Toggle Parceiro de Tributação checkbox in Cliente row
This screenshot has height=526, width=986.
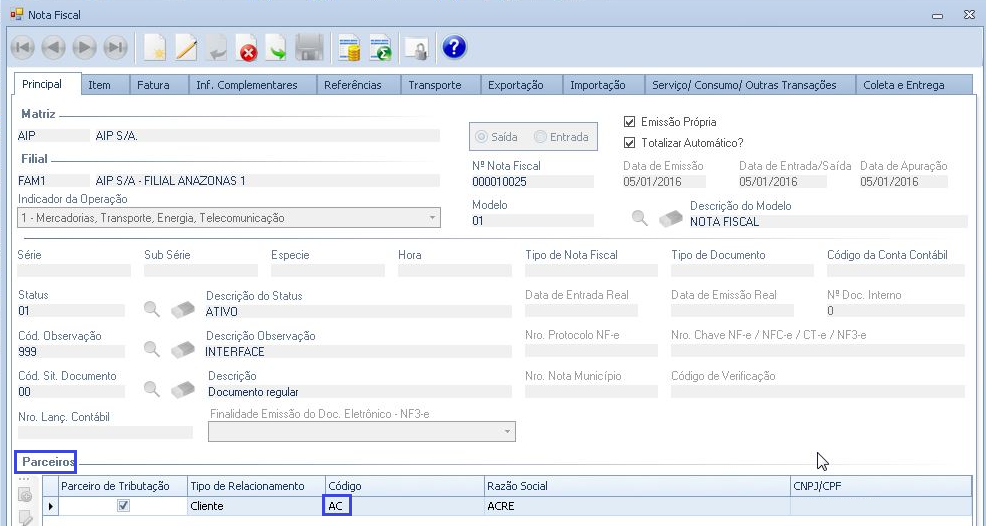123,506
